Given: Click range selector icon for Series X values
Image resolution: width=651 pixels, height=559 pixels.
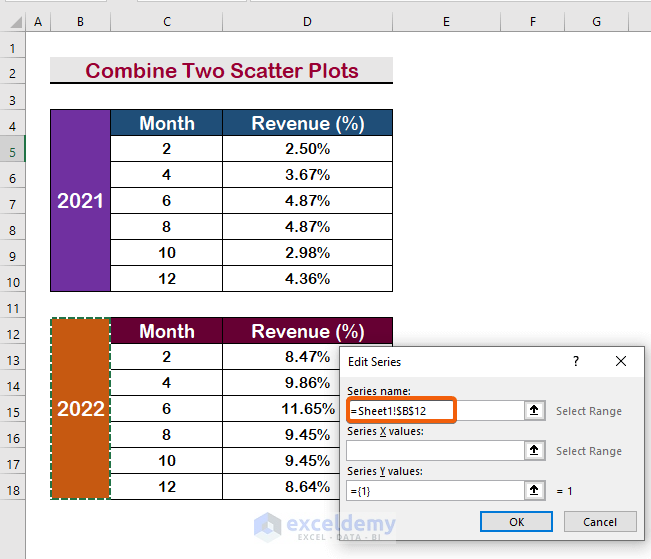Looking at the screenshot, I should [x=535, y=450].
